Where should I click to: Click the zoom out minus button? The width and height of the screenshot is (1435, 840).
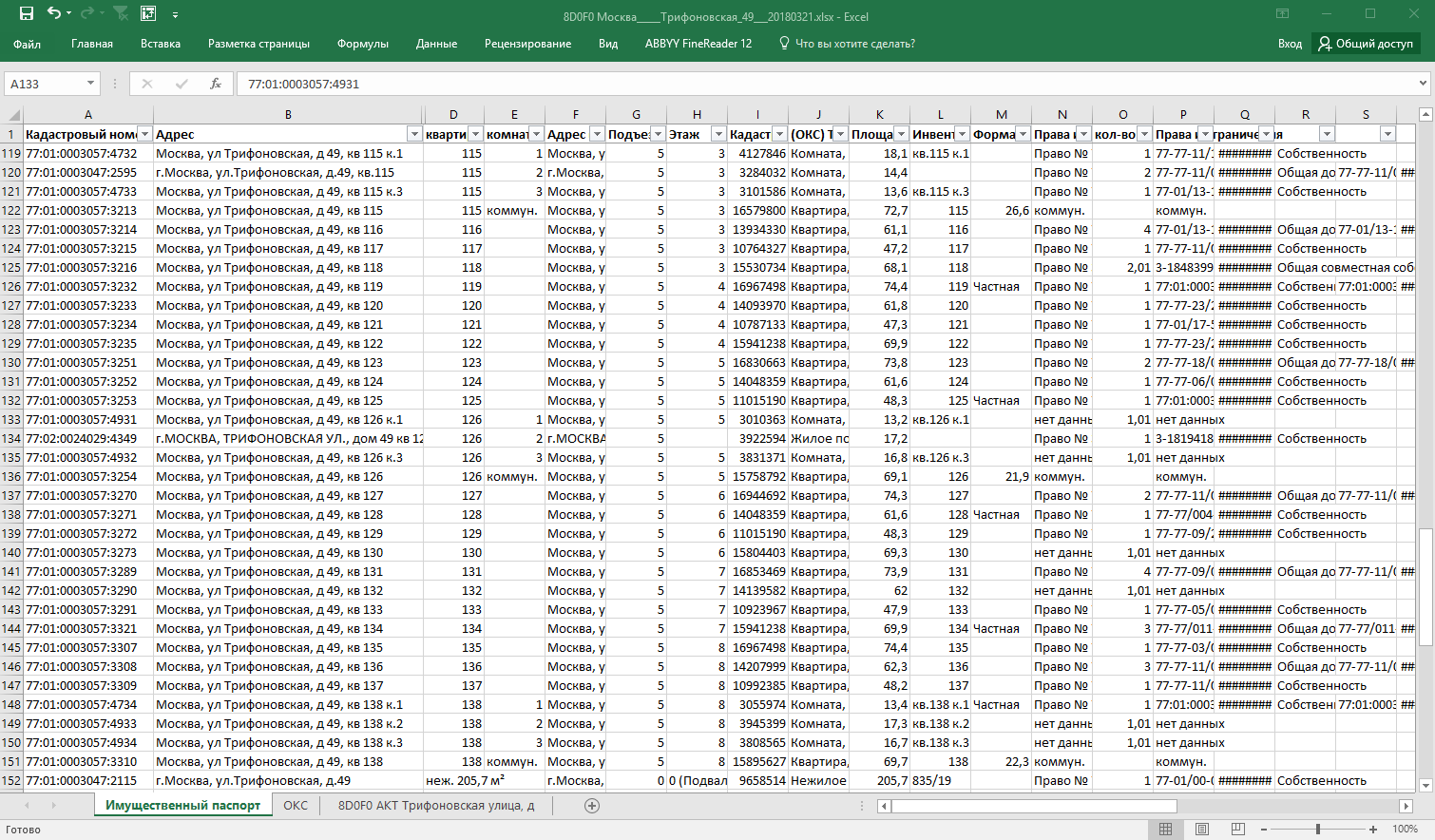[x=1263, y=830]
